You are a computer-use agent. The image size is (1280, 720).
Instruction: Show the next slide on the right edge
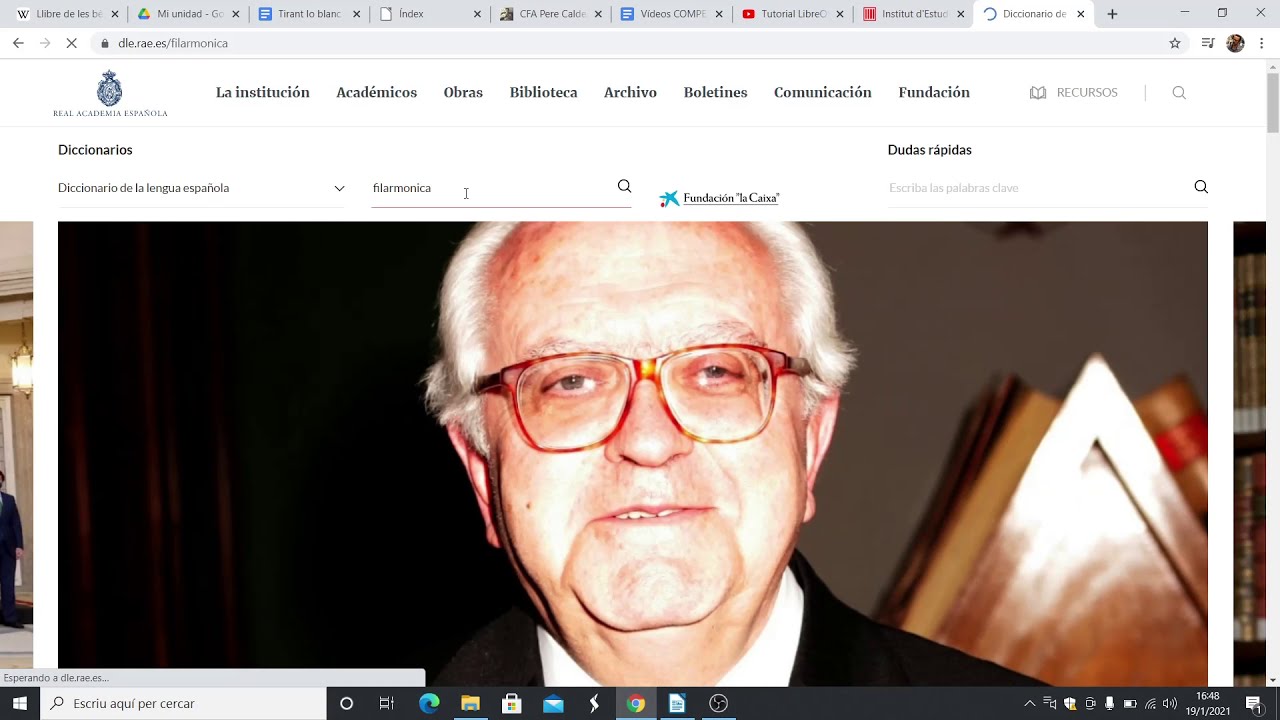(1250, 454)
